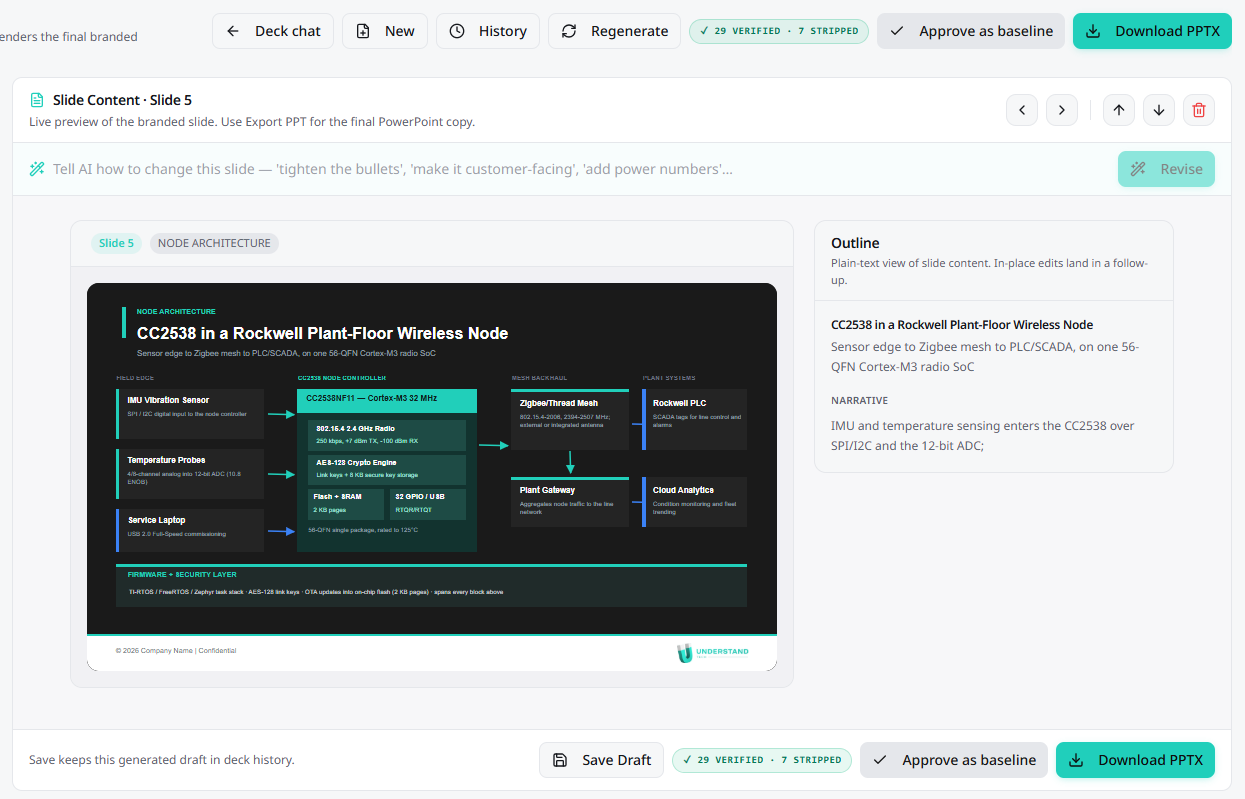Click the Revise button
This screenshot has height=799, width=1245.
point(1166,169)
